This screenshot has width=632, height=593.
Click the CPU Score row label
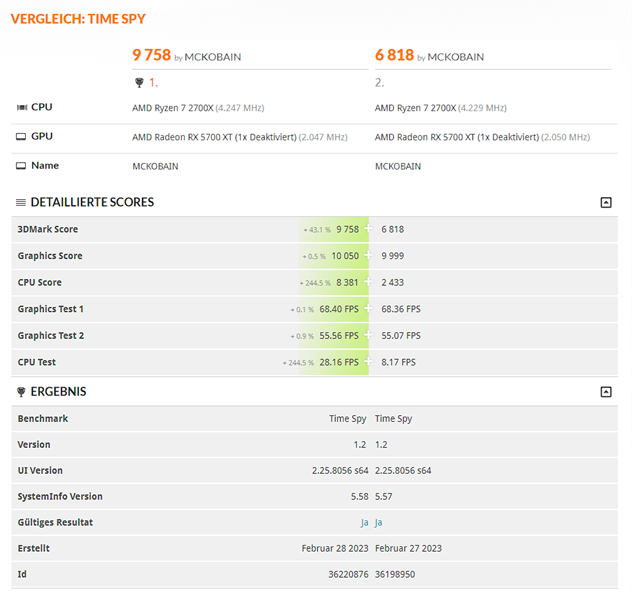(x=40, y=282)
